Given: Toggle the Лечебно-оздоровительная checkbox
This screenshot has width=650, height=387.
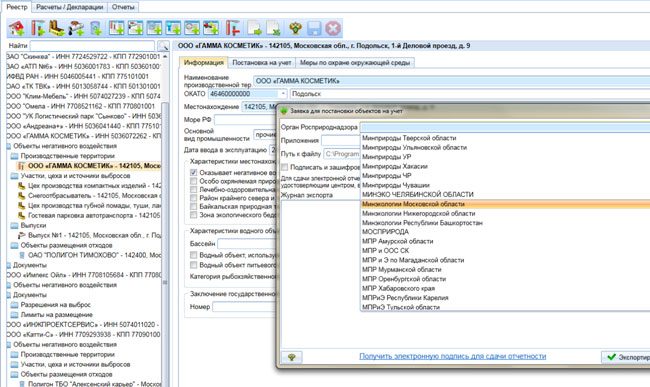Looking at the screenshot, I should click(194, 189).
